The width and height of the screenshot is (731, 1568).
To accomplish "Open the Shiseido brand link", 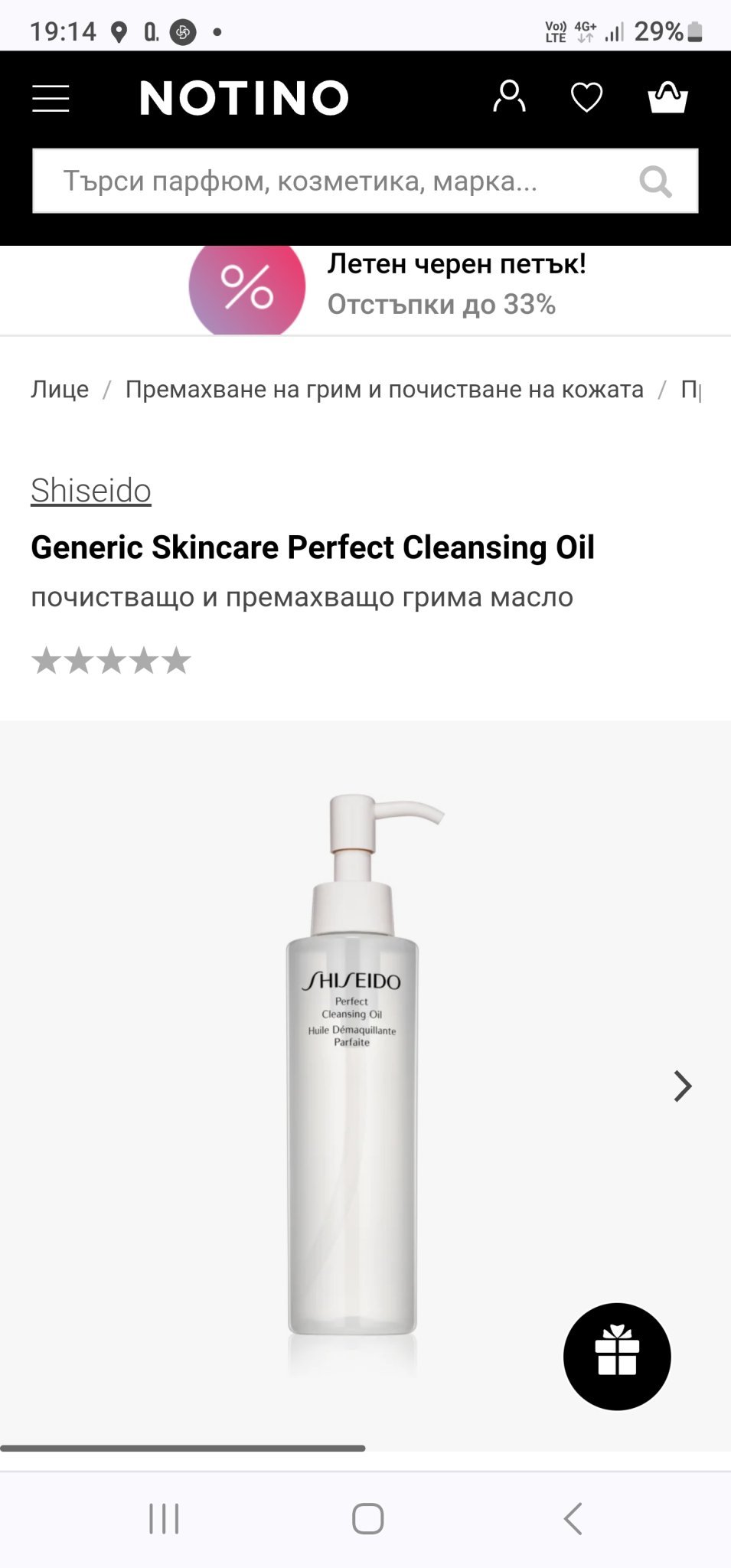I will 91,490.
